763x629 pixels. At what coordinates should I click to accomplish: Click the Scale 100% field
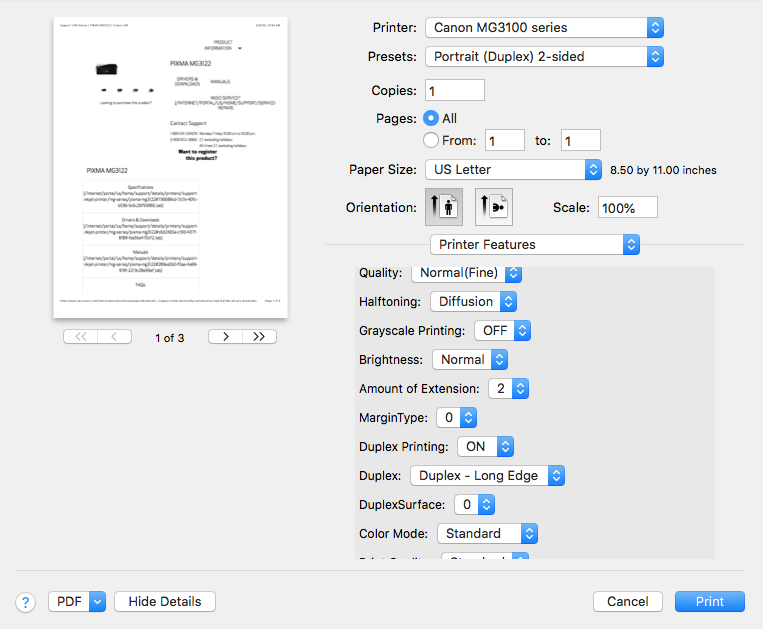(x=628, y=208)
